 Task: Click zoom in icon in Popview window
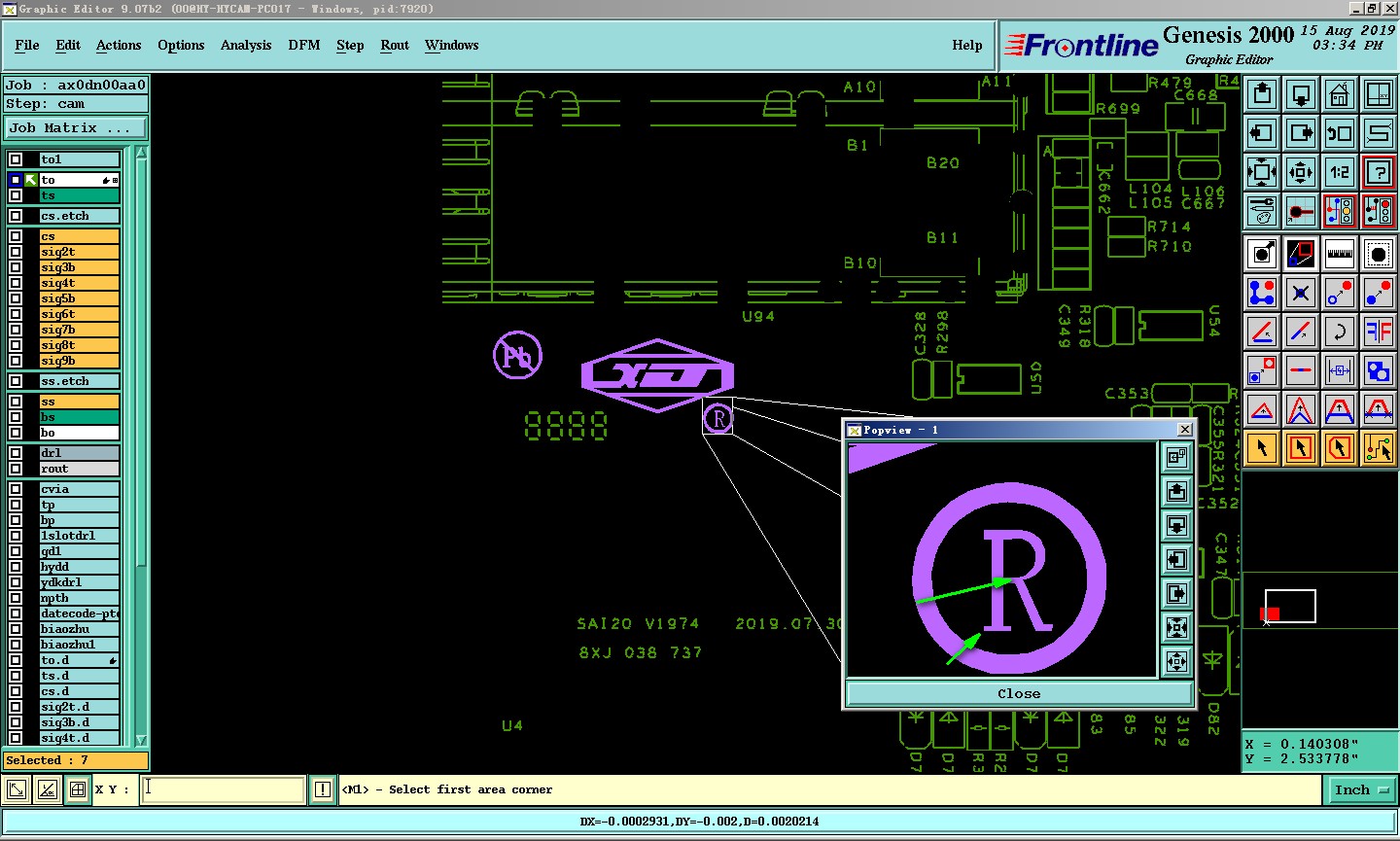coord(1176,627)
